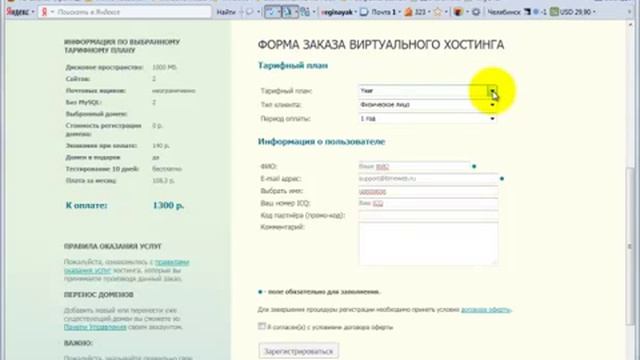The width and height of the screenshot is (640, 360).
Task: Open the правилами оказания услуг link
Action: (x=127, y=266)
